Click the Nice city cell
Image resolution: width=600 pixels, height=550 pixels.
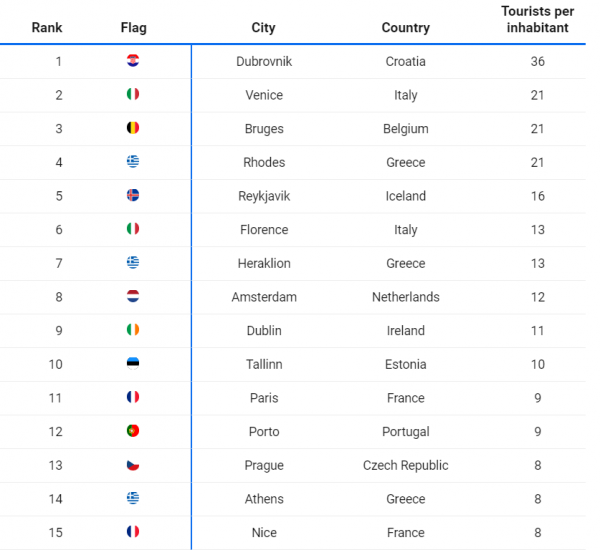pyautogui.click(x=264, y=532)
